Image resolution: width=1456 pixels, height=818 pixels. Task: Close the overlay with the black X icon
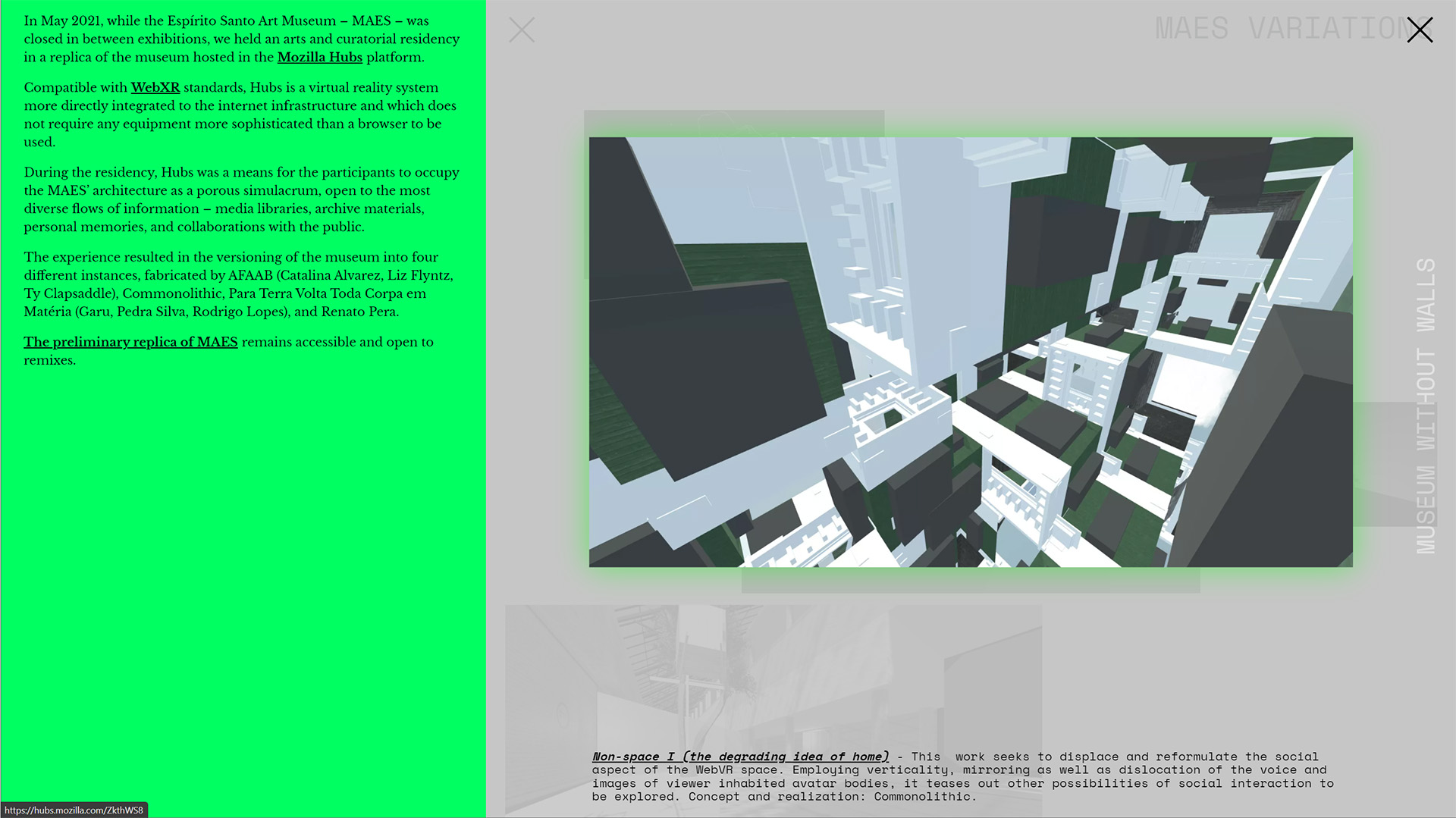coord(1420,30)
